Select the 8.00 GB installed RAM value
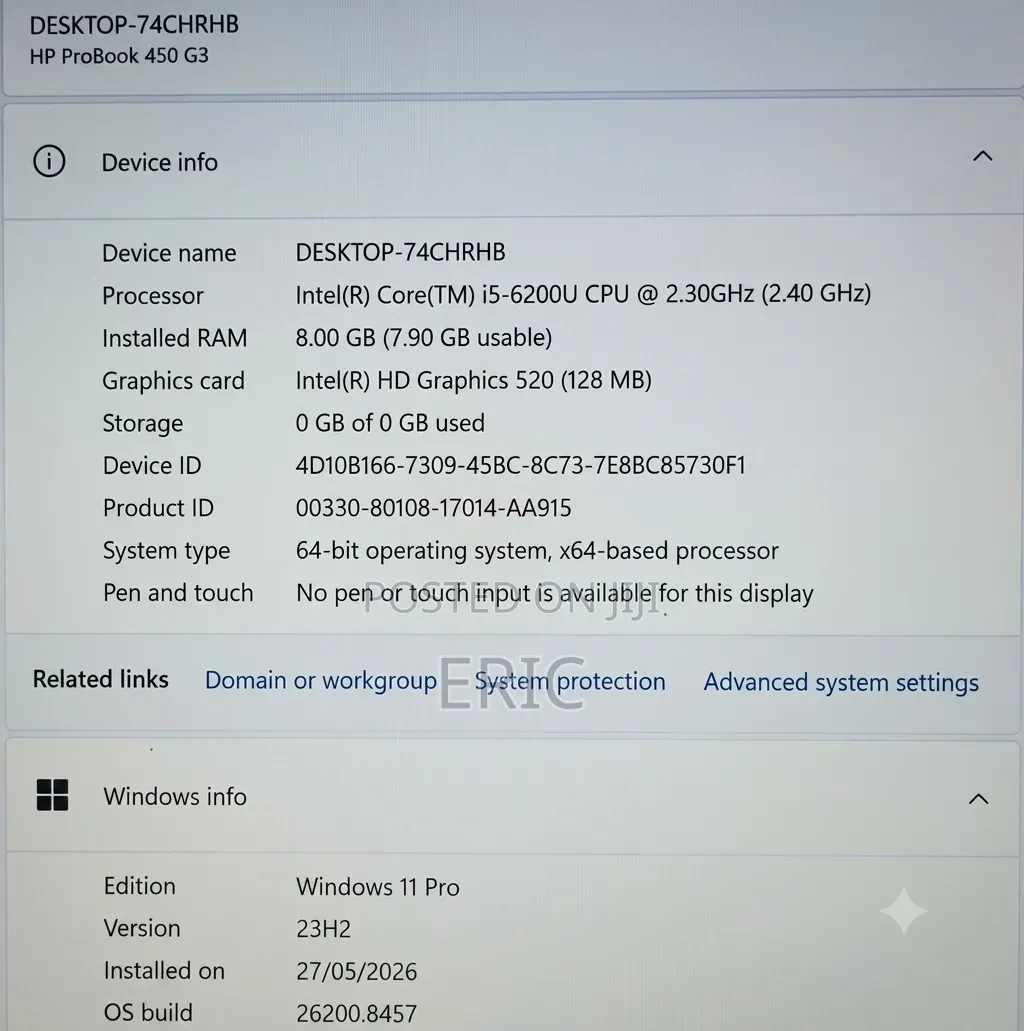Image resolution: width=1024 pixels, height=1031 pixels. 424,337
